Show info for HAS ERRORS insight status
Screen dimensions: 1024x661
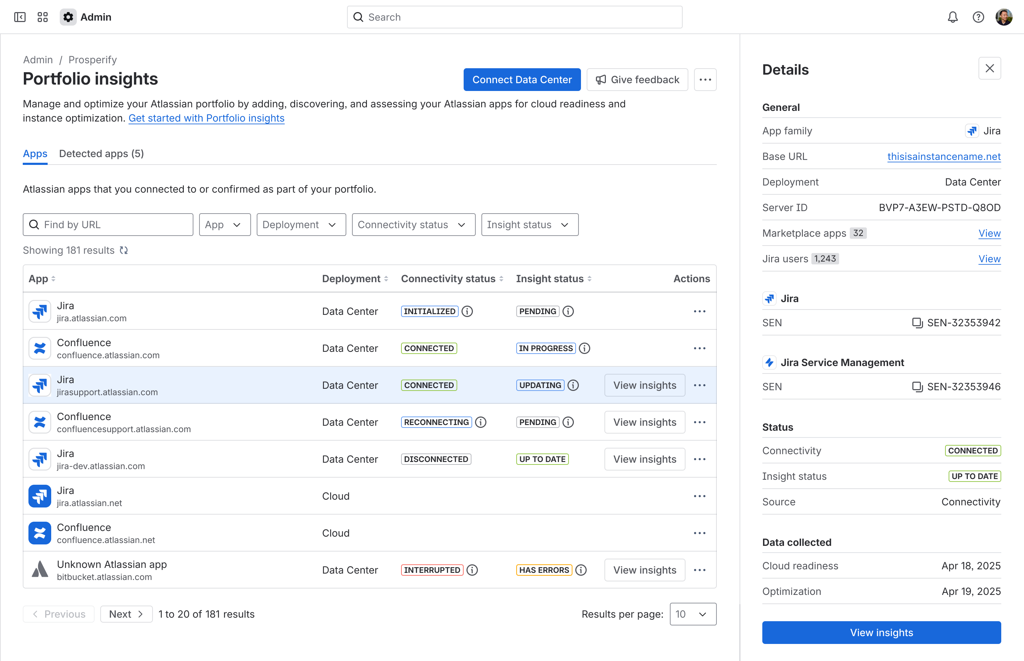pyautogui.click(x=581, y=570)
